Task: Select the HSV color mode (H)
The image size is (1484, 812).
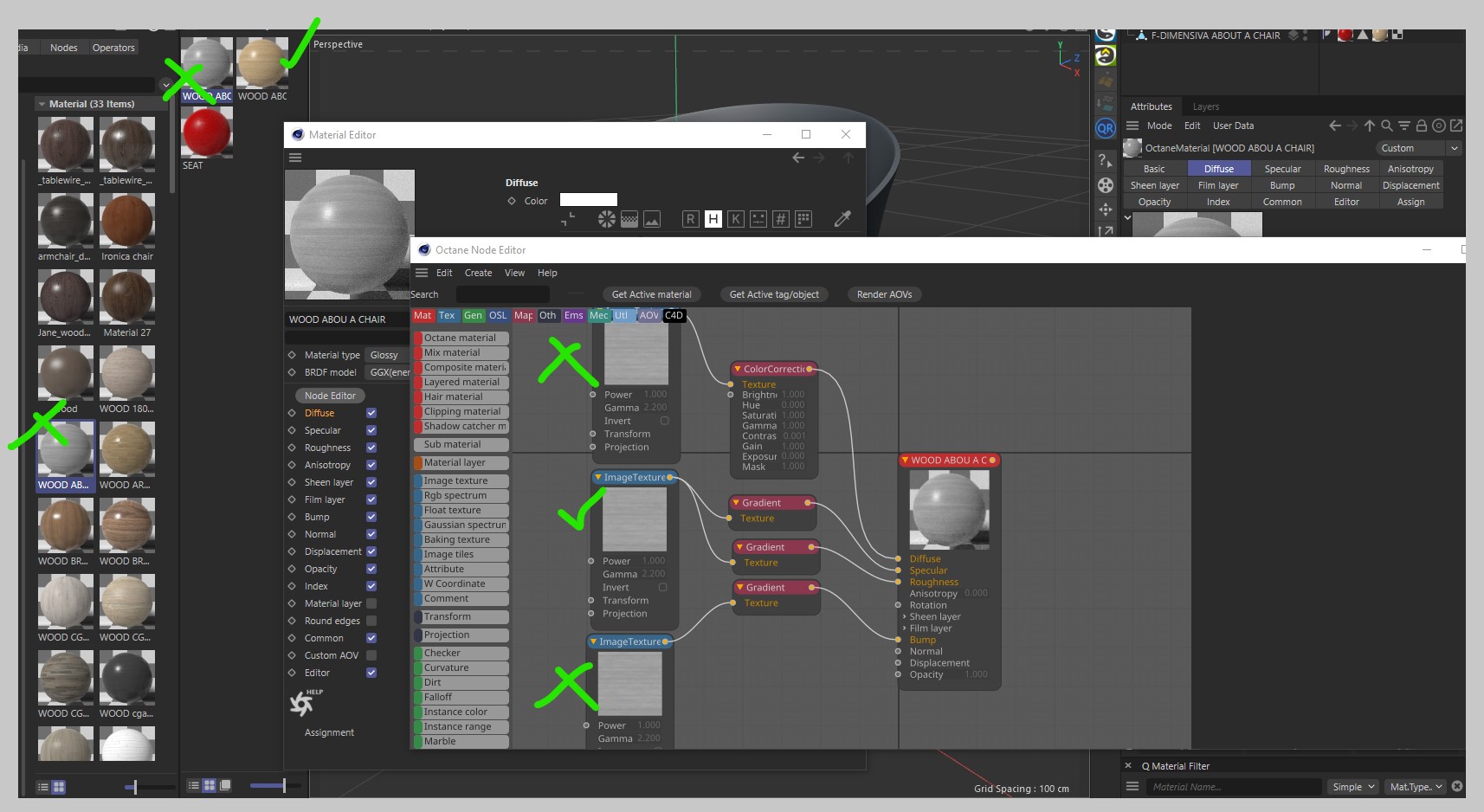Action: pos(713,219)
